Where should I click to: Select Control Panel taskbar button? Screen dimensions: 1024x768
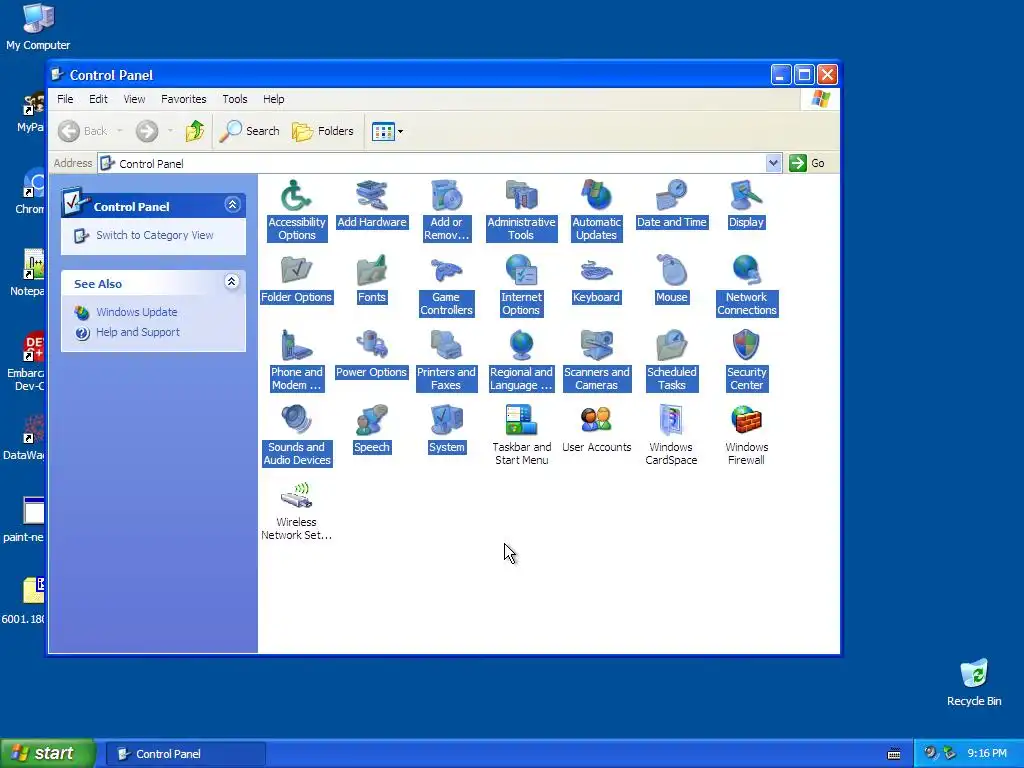(x=185, y=754)
